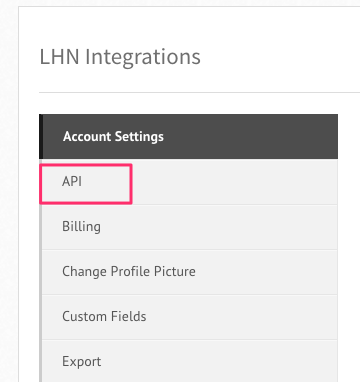Click the empty API row area outside the highlight
This screenshot has height=382, width=360.
click(235, 182)
